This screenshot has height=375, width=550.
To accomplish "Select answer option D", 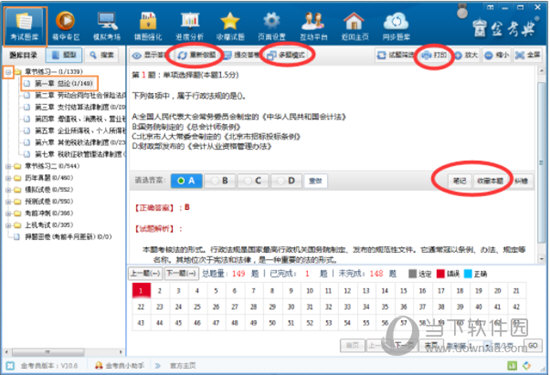I will tap(286, 181).
